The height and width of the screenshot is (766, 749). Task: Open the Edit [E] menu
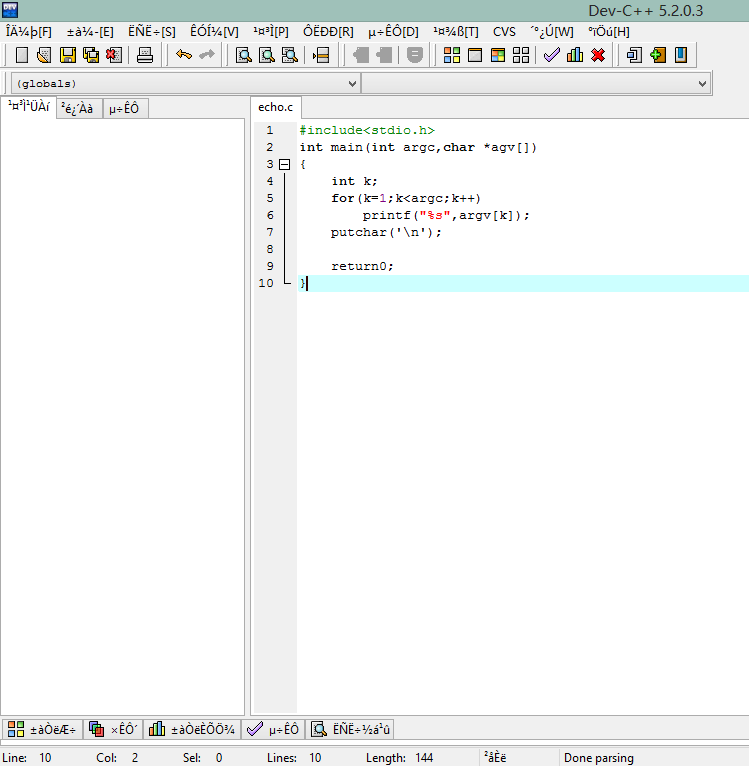[90, 32]
